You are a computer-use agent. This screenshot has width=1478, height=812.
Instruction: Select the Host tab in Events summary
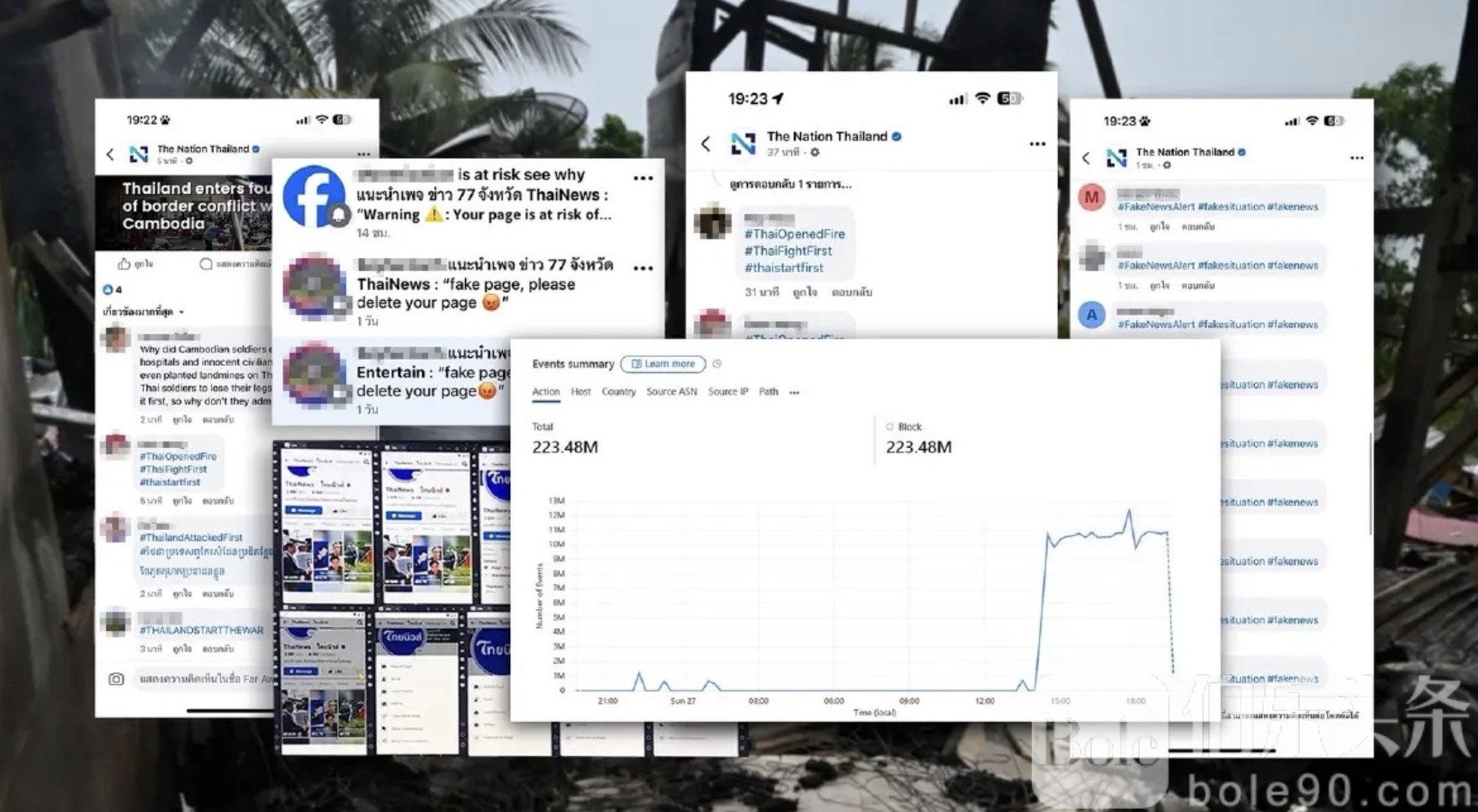[x=581, y=392]
